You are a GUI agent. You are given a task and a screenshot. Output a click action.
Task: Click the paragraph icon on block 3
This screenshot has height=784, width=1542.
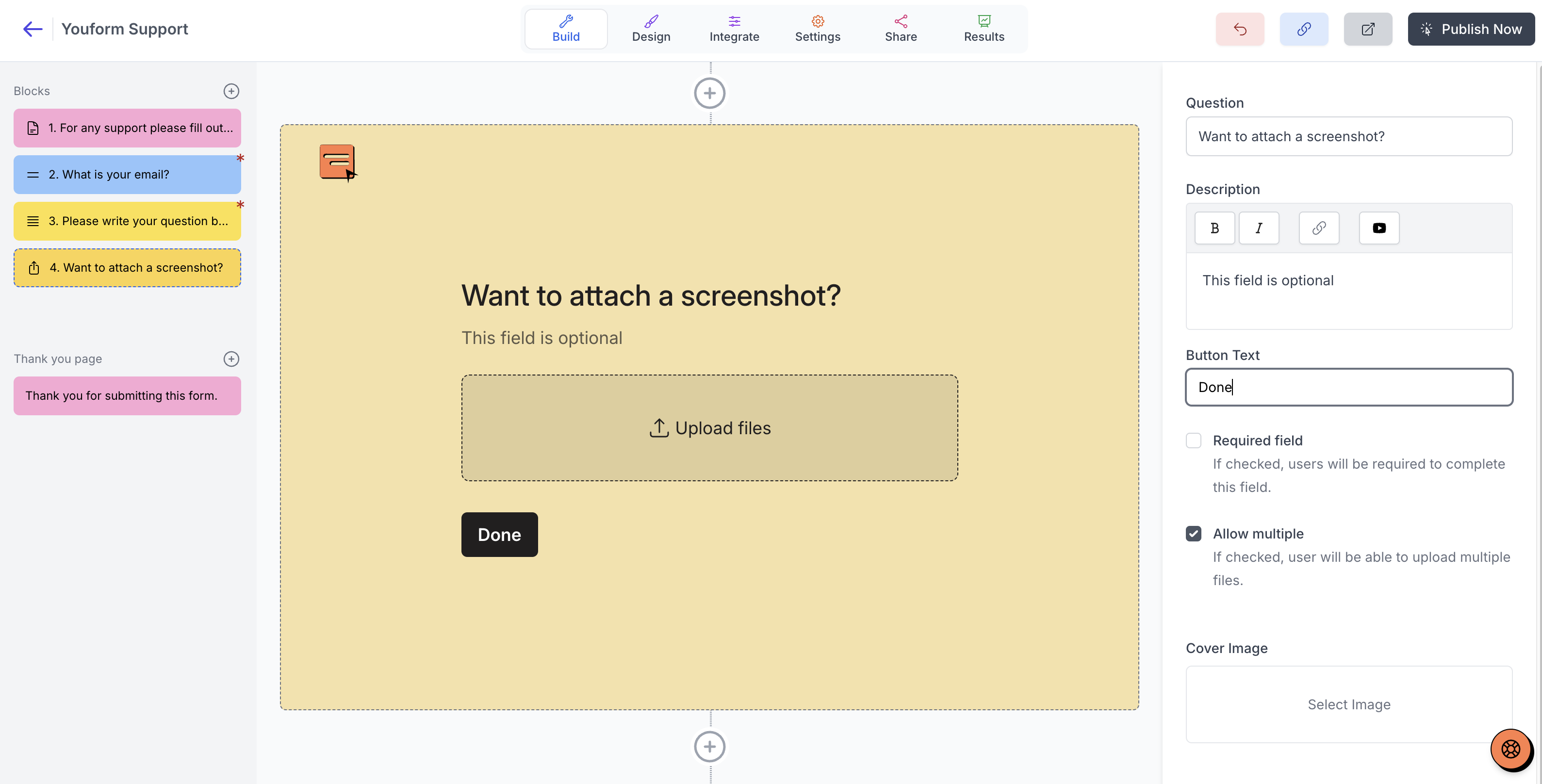tap(33, 221)
